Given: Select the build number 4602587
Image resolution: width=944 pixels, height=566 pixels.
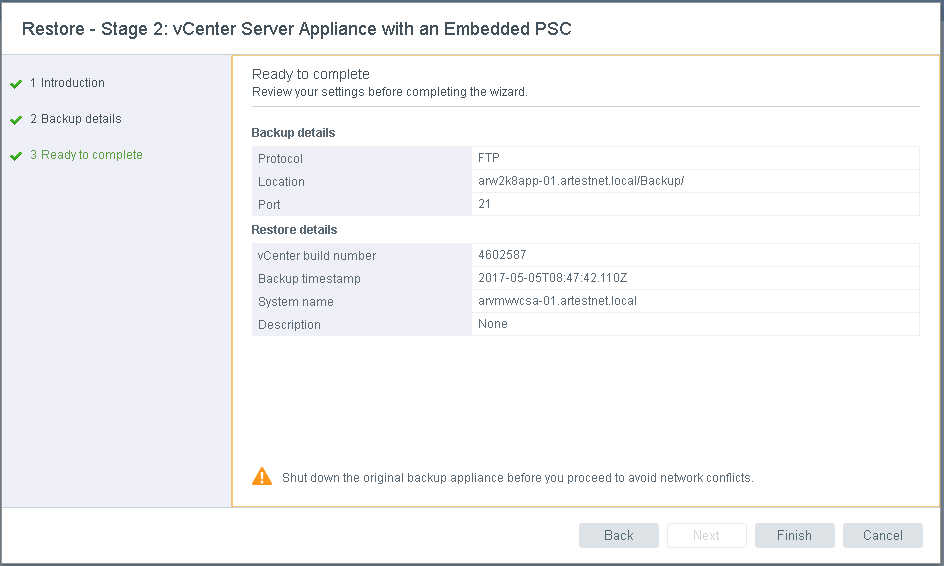Looking at the screenshot, I should [x=502, y=255].
